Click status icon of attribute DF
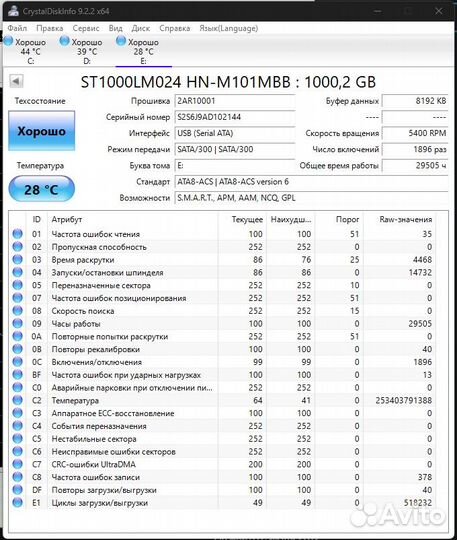Screen dimensions: 457x540 coord(17,489)
